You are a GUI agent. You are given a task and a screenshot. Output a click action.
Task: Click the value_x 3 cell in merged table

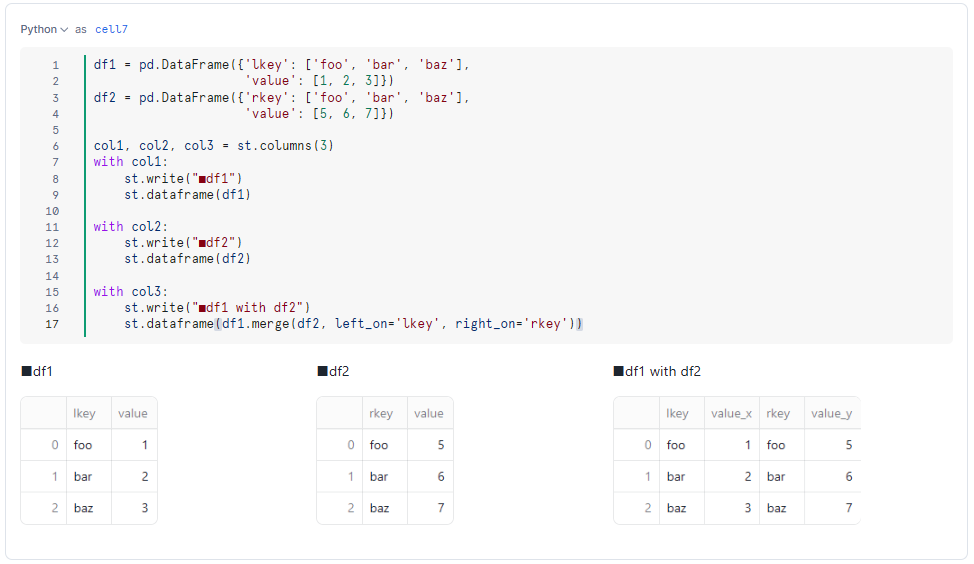(732, 508)
